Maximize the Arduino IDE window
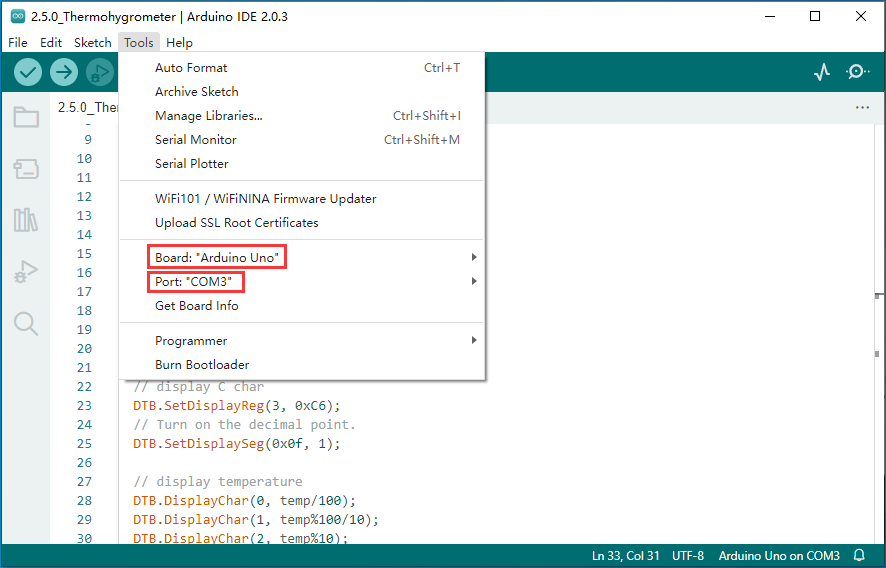 (815, 16)
